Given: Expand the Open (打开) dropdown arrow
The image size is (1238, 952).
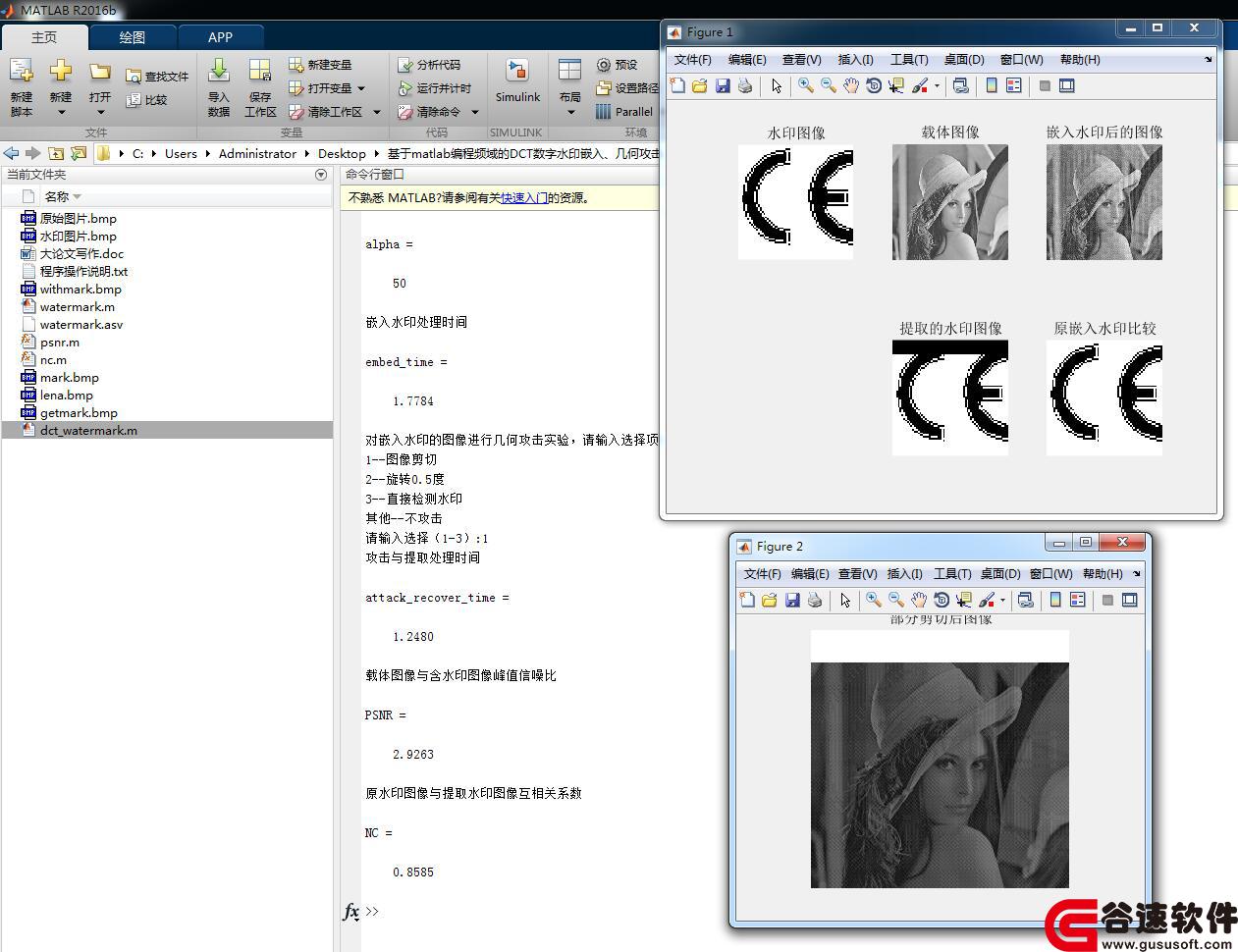Looking at the screenshot, I should click(x=100, y=112).
